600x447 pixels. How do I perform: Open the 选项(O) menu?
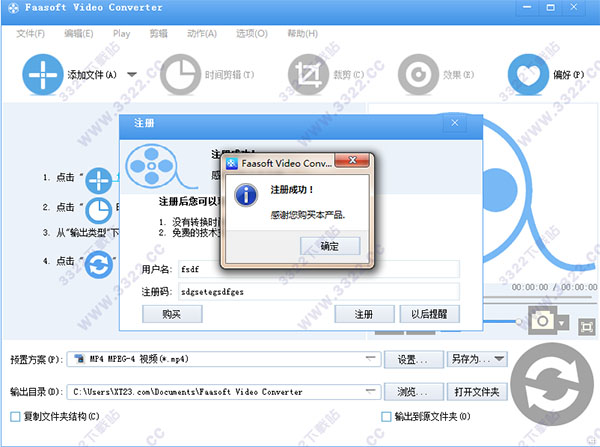click(251, 34)
